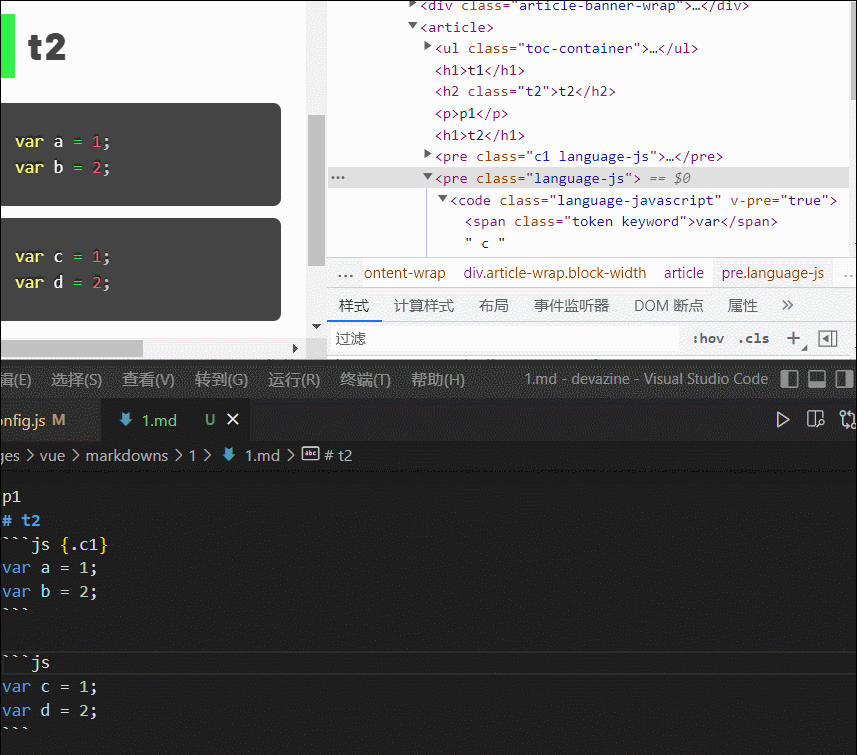Open the 运行(R) menu
Viewport: 857px width, 755px height.
(x=294, y=379)
